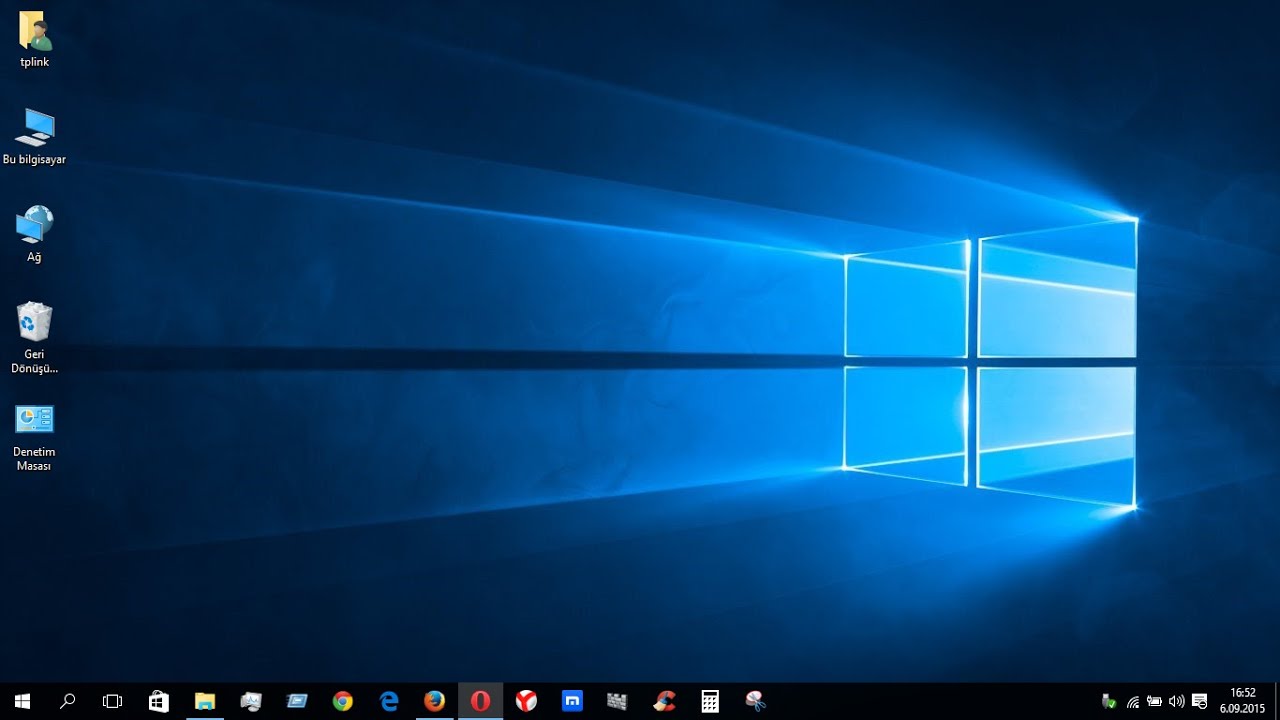The width and height of the screenshot is (1280, 720).
Task: Open the Action Center notifications
Action: click(x=1199, y=701)
